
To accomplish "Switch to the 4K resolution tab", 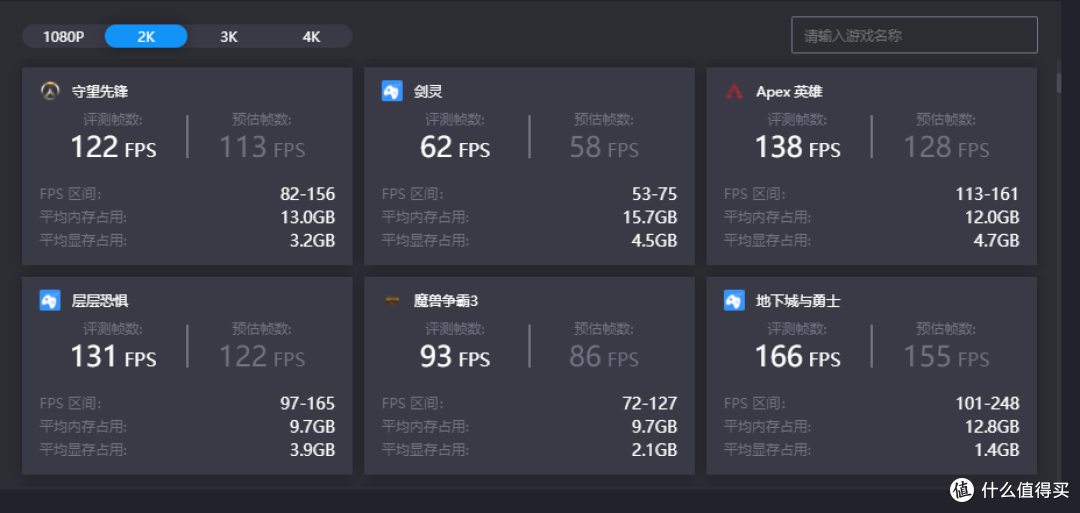I will point(311,36).
